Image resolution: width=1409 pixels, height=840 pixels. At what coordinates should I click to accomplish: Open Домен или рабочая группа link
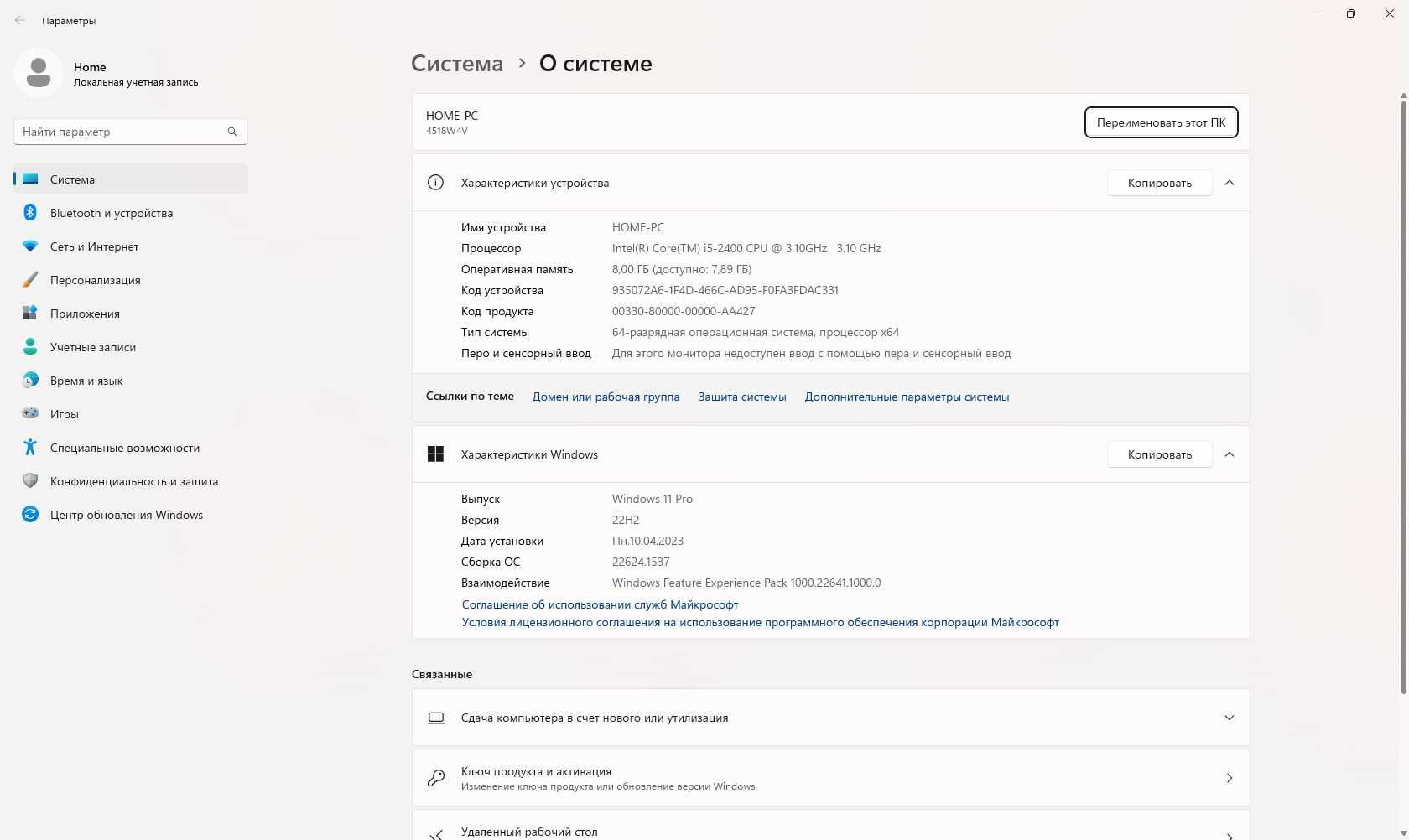[x=606, y=397]
